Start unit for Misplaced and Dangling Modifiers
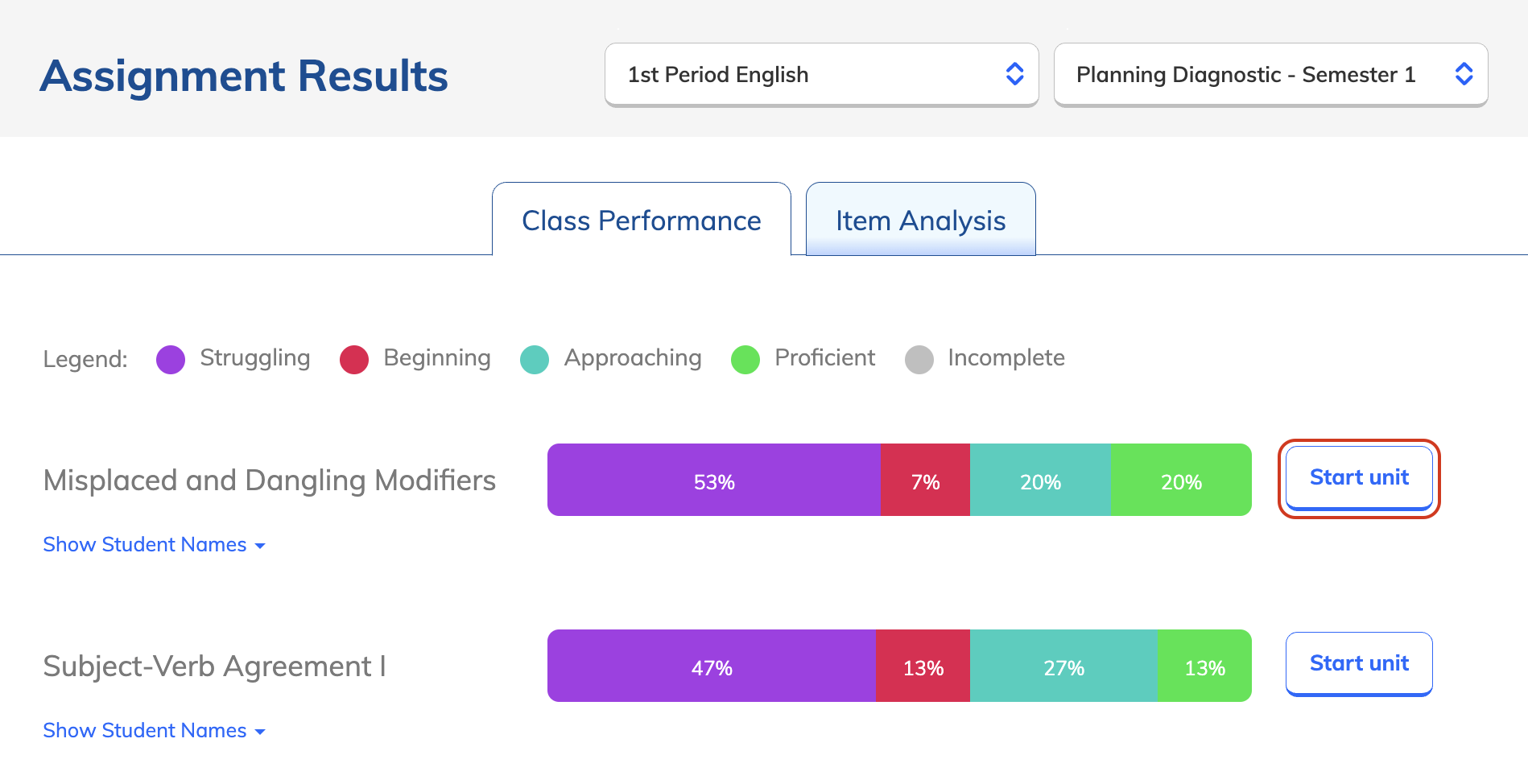Image resolution: width=1528 pixels, height=784 pixels. [1359, 478]
